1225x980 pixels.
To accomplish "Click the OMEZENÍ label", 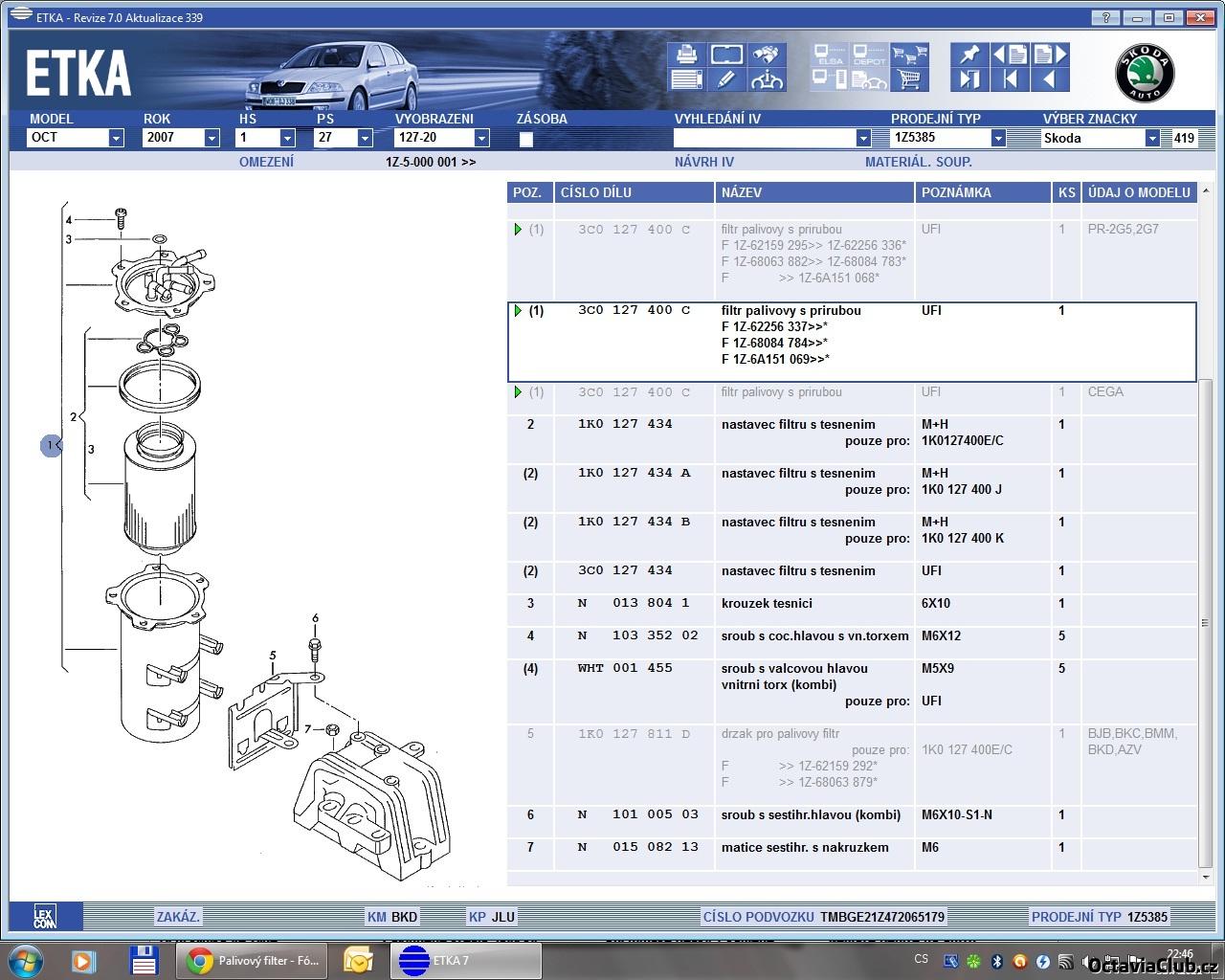I will point(266,162).
